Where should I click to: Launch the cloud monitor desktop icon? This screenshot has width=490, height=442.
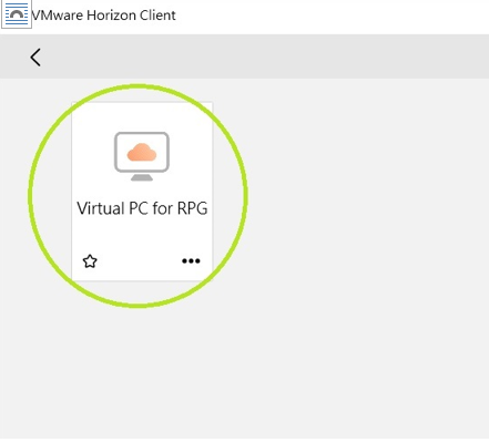142,156
